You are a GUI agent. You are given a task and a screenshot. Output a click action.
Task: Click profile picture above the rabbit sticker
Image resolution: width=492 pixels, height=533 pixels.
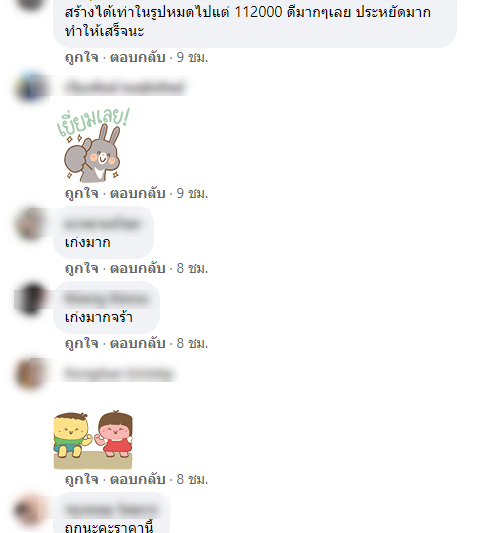[x=31, y=87]
